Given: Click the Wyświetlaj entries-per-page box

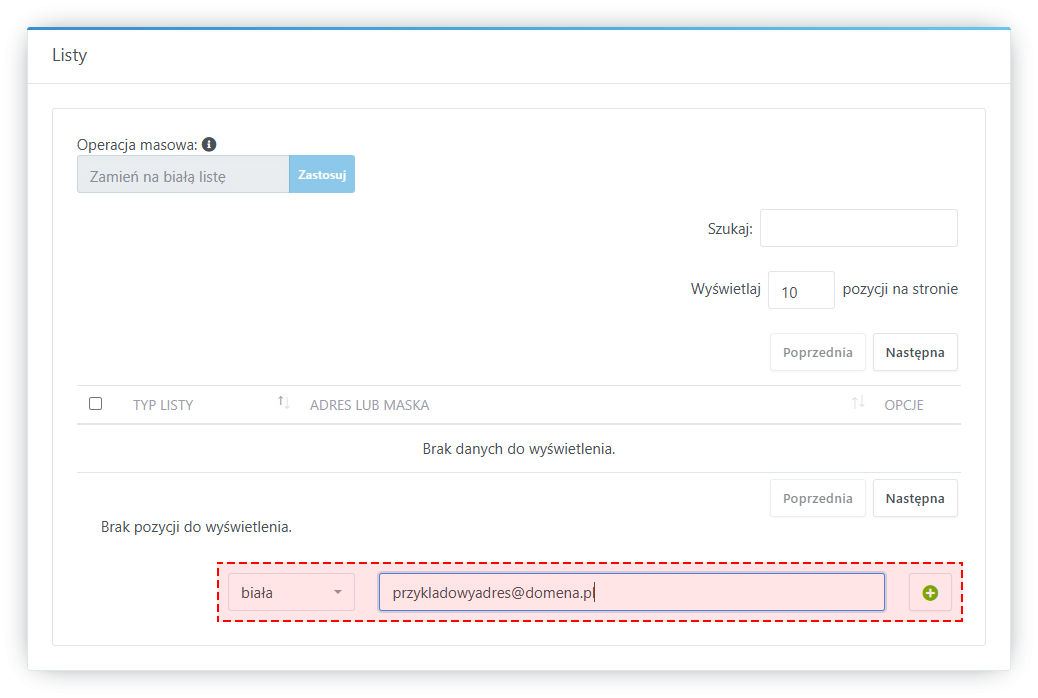Looking at the screenshot, I should [x=800, y=290].
